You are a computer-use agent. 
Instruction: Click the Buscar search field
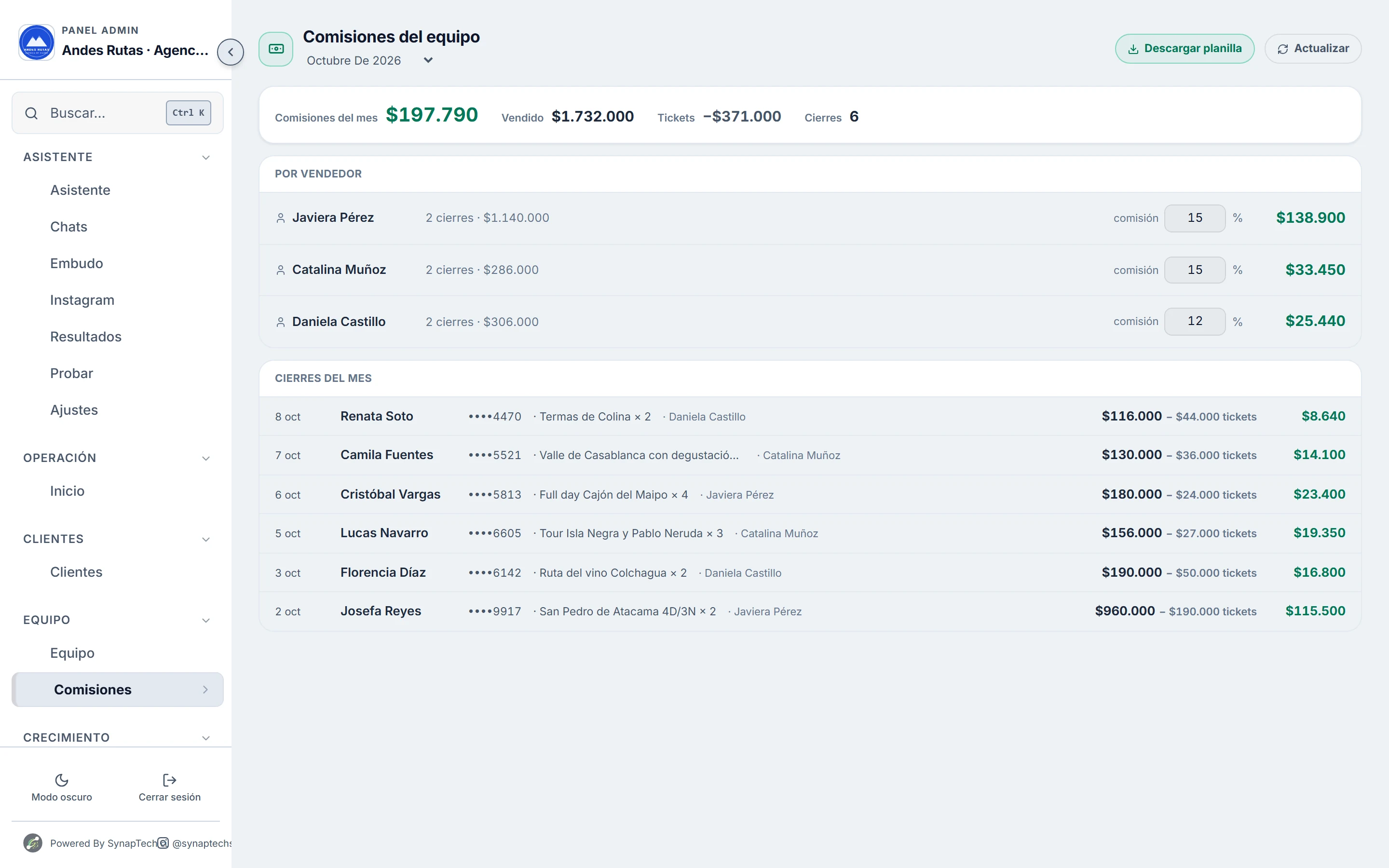click(117, 113)
